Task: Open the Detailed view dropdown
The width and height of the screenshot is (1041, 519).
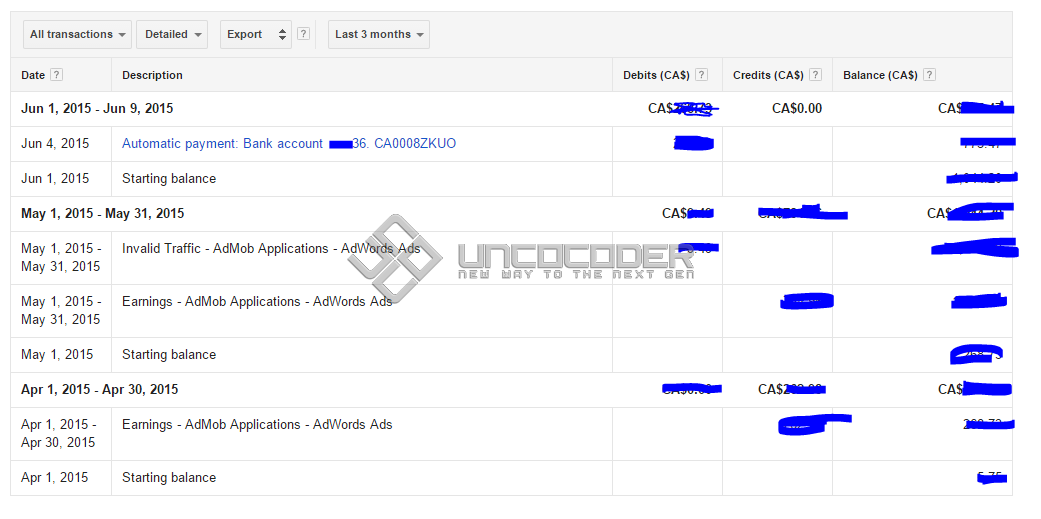Action: coord(172,35)
